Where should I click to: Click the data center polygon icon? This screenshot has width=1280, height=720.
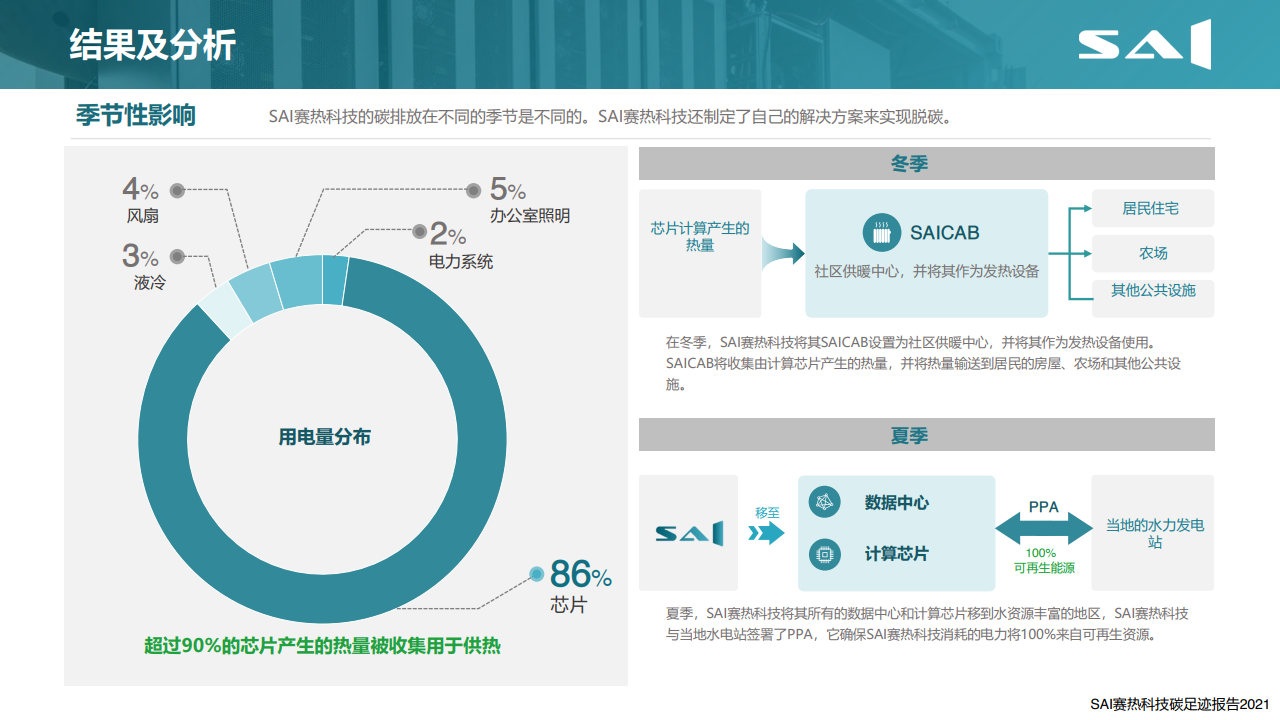coord(825,503)
